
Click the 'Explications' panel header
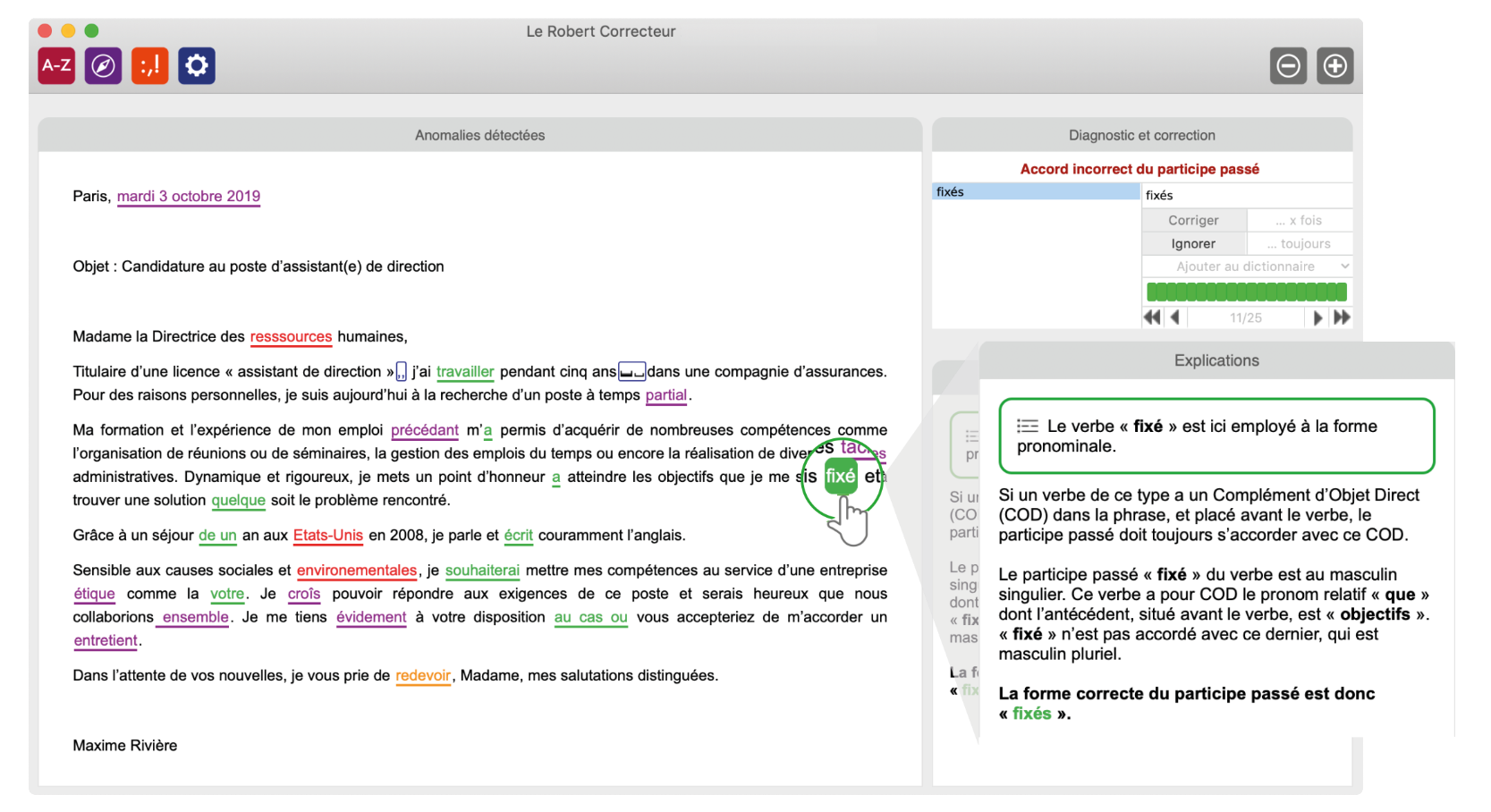pos(1216,360)
